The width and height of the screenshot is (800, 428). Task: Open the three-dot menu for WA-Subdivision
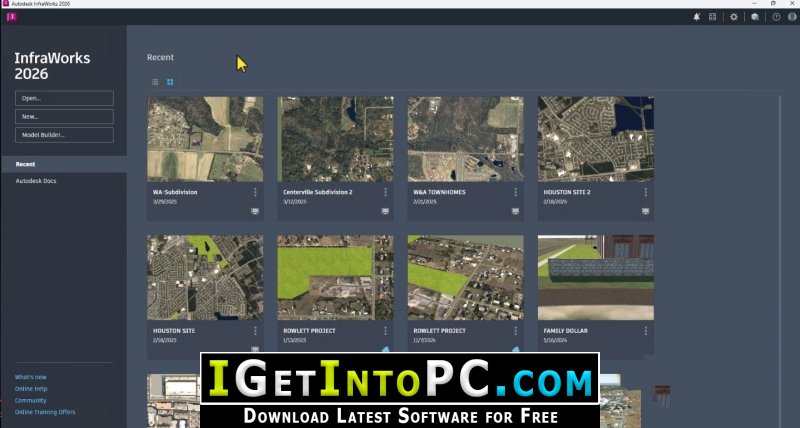[255, 192]
